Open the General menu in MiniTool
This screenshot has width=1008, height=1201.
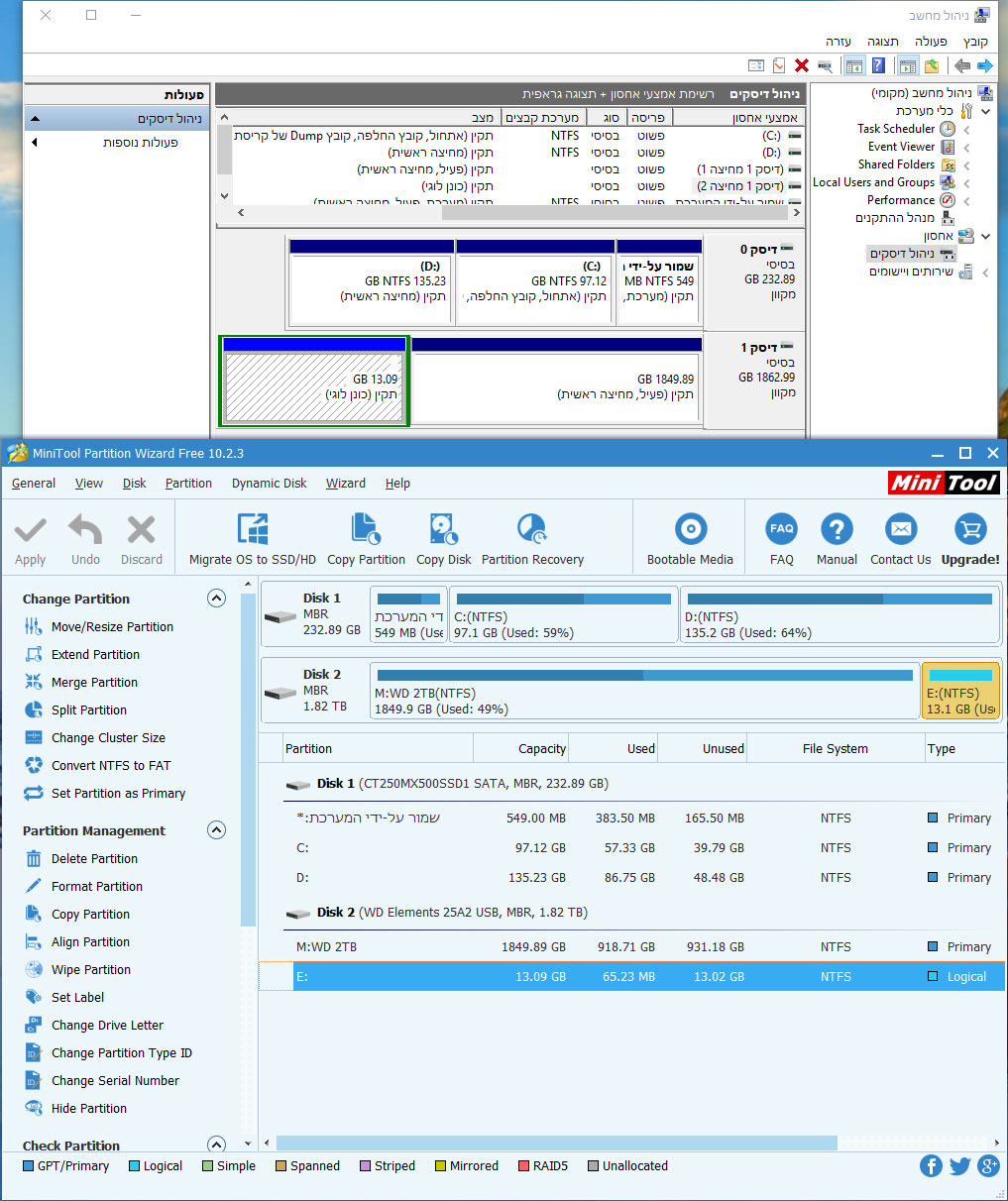click(x=34, y=484)
